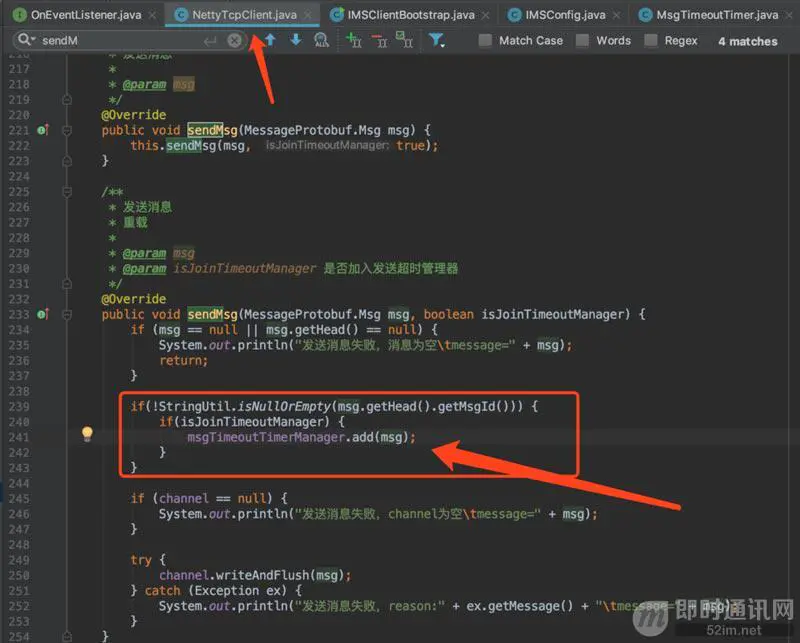Screen dimensions: 800x643
Task: Click line number 245 in the gutter
Action: (19, 499)
